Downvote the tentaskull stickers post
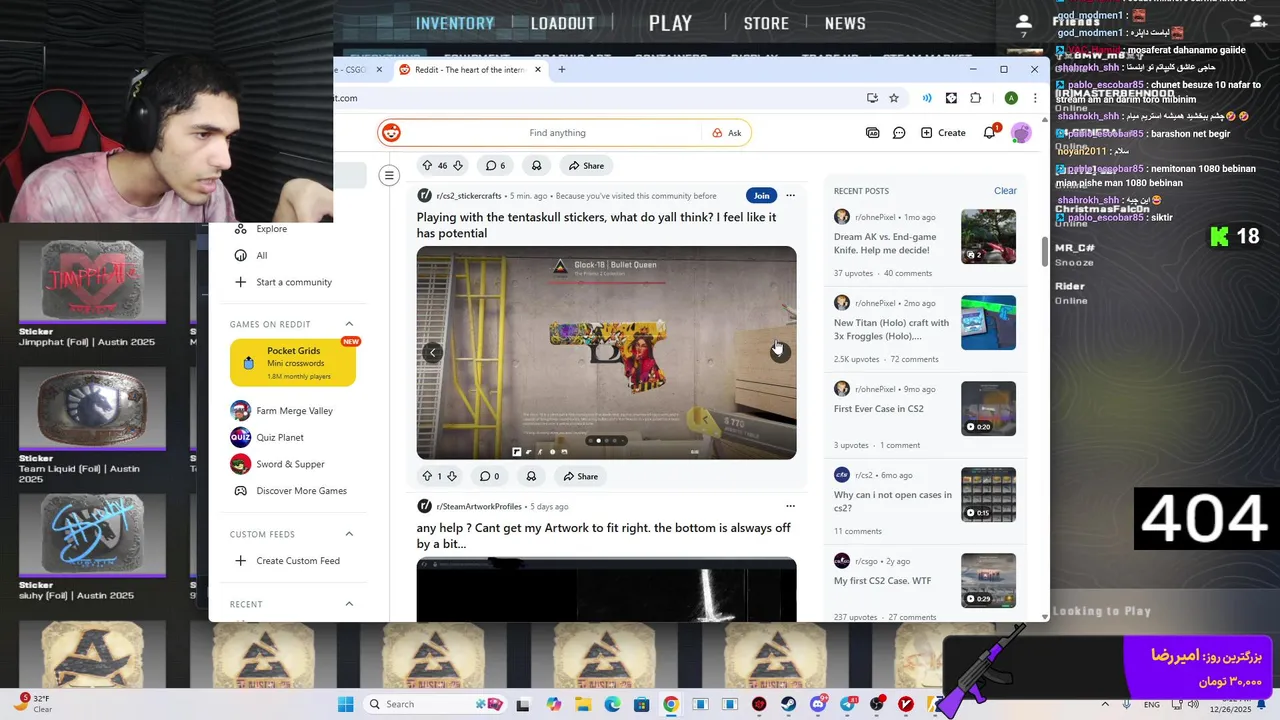 [x=451, y=476]
